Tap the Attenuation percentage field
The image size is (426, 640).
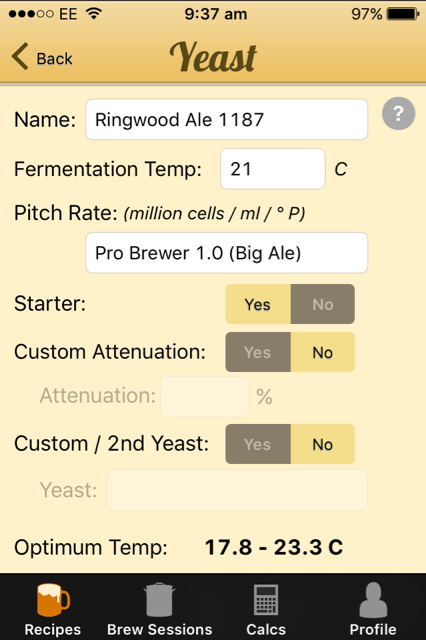(205, 396)
